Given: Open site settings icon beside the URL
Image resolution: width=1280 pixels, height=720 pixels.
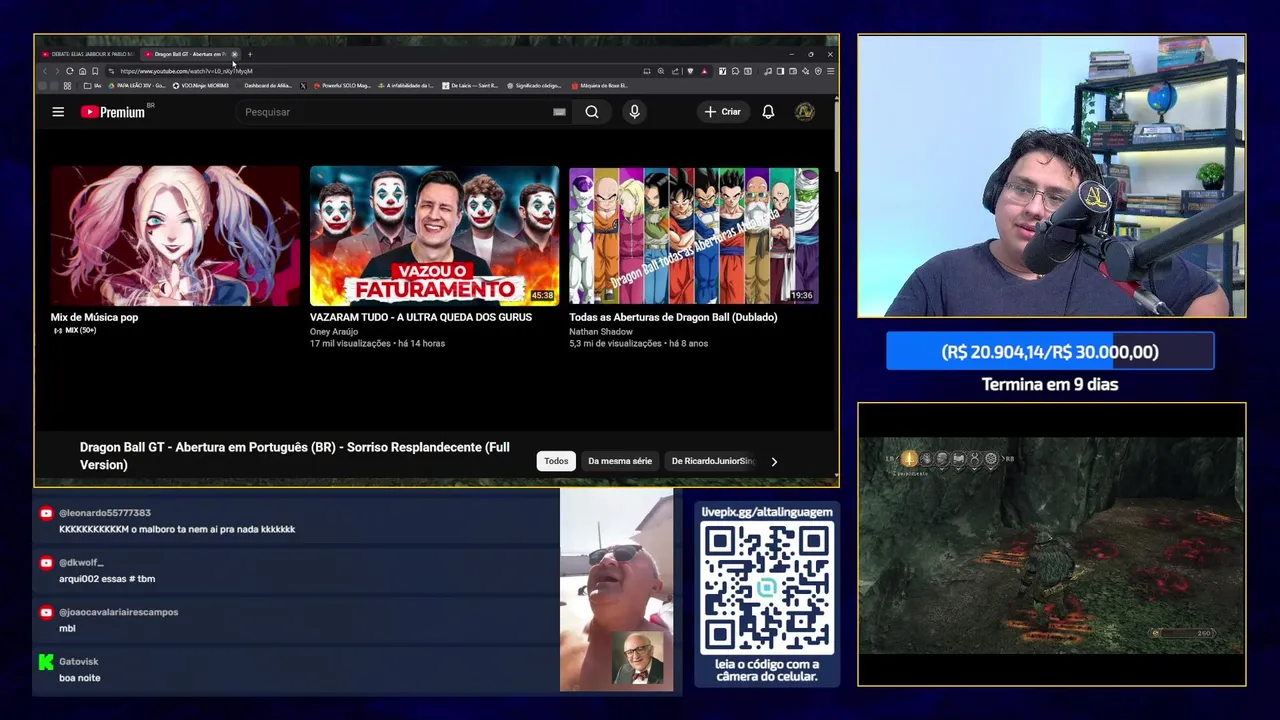Looking at the screenshot, I should coord(111,71).
